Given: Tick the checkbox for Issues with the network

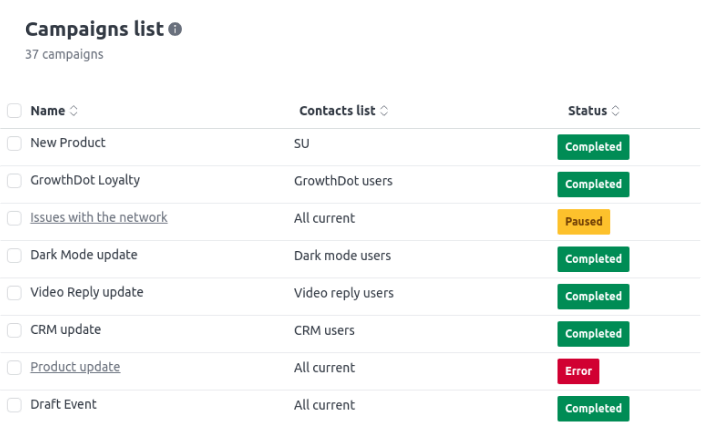Looking at the screenshot, I should coord(14,218).
